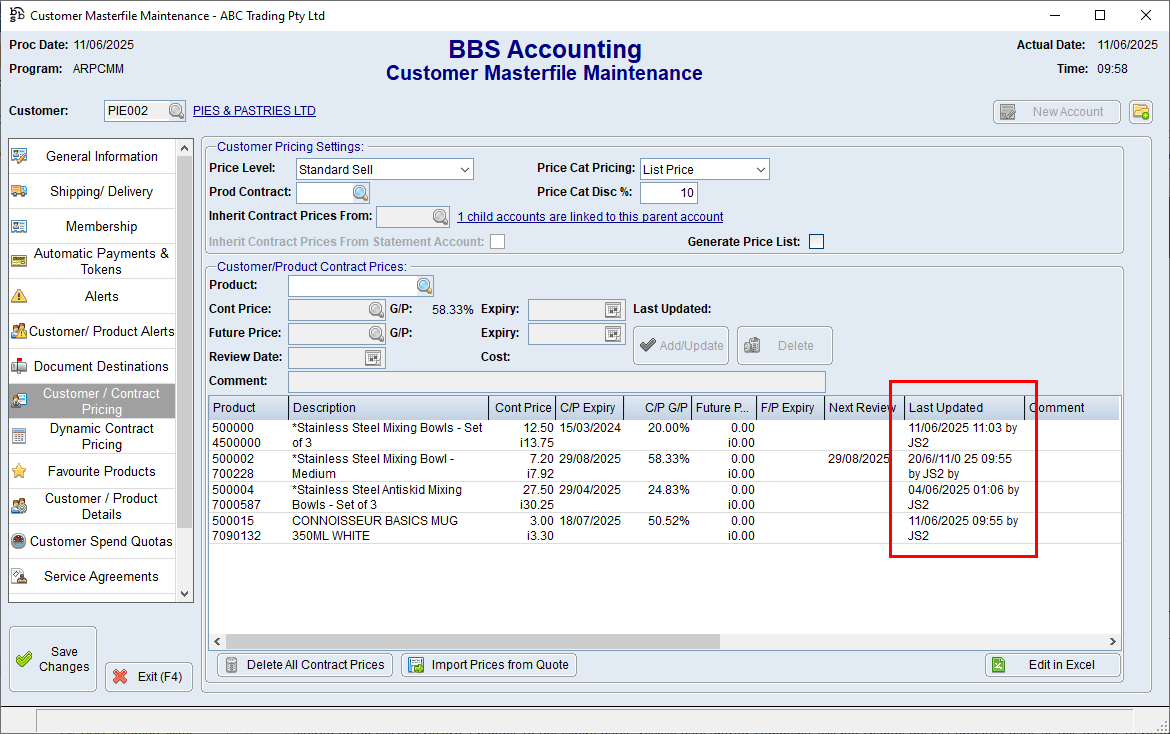Open the Review Date calendar picker

(x=374, y=357)
